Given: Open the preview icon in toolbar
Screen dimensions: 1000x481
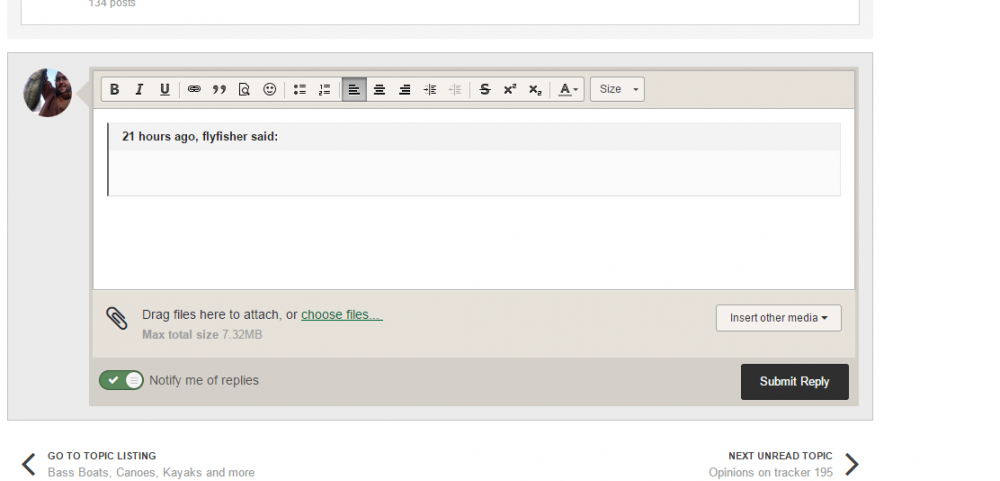Looking at the screenshot, I should (x=244, y=89).
